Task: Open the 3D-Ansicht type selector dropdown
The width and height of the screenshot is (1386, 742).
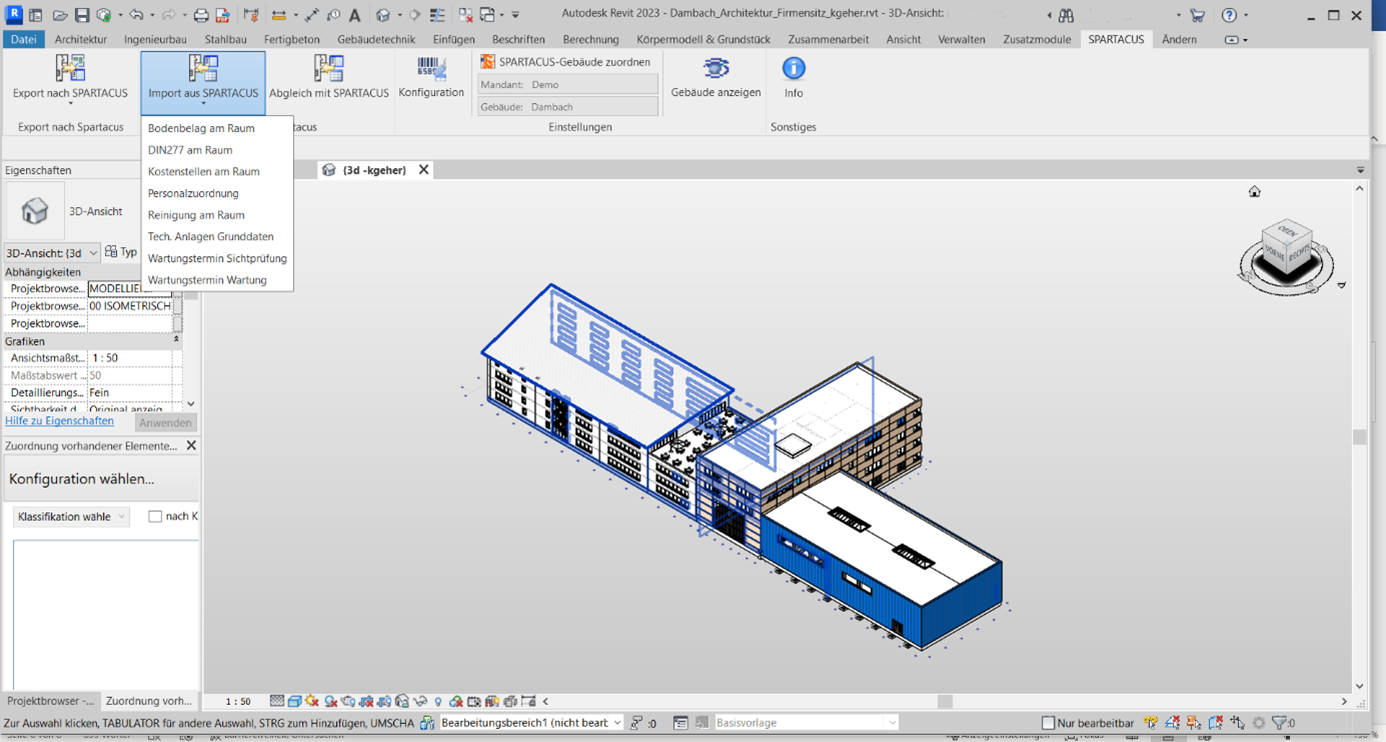Action: [x=52, y=253]
